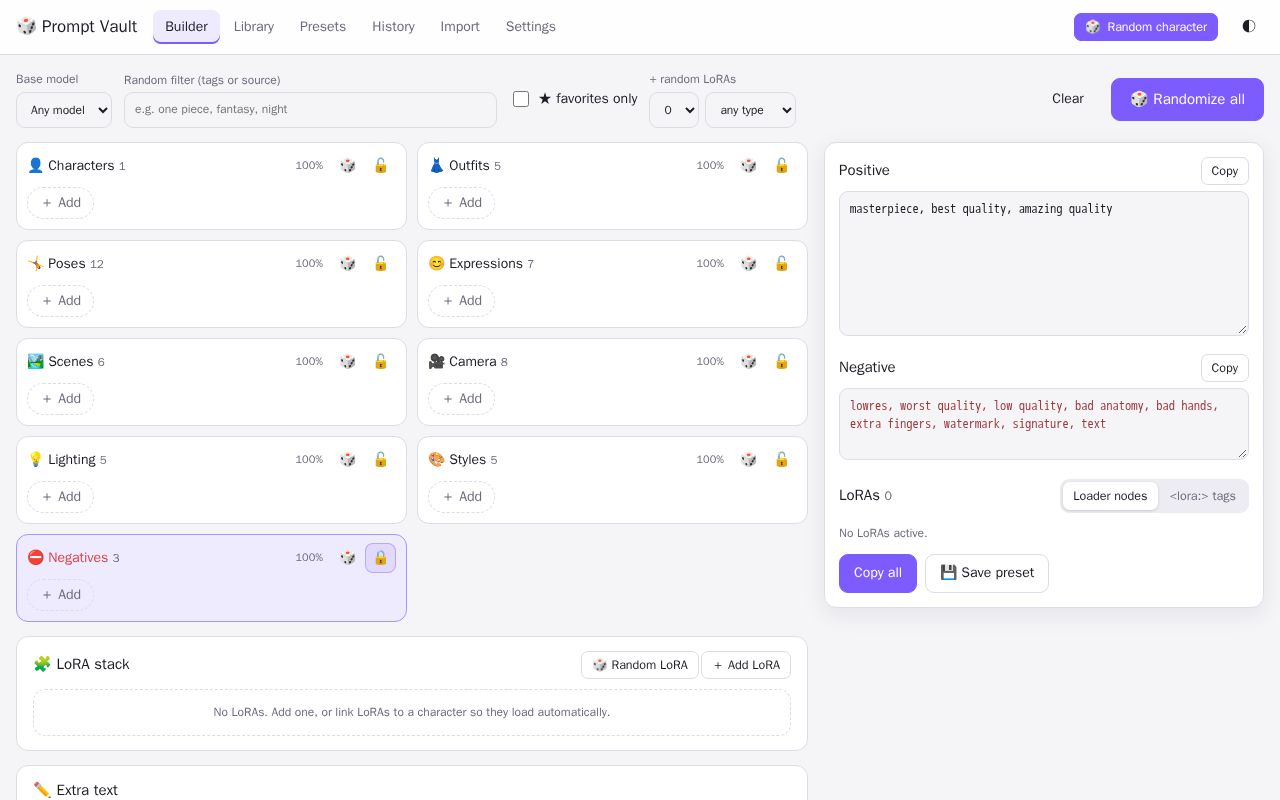
Task: Select Loader nodes LoRA mode
Action: (x=1110, y=496)
